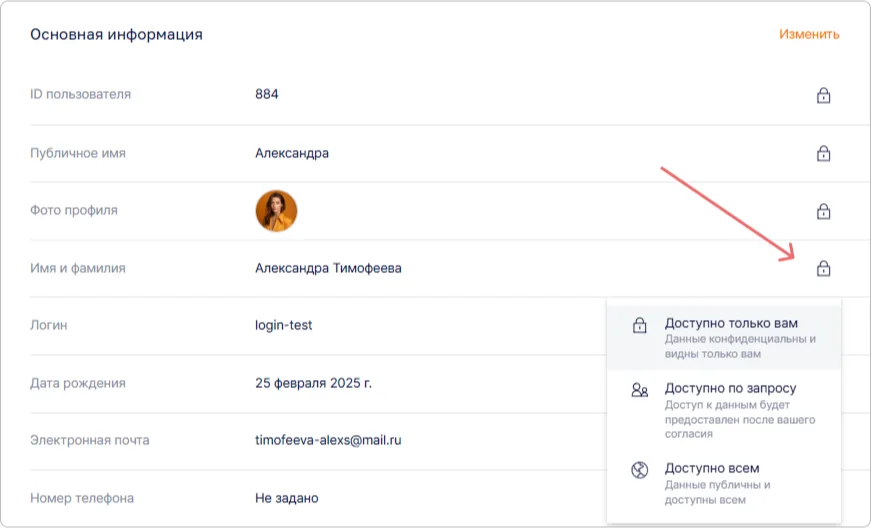
Task: Open privacy lock for Публичное имя
Action: pos(823,153)
